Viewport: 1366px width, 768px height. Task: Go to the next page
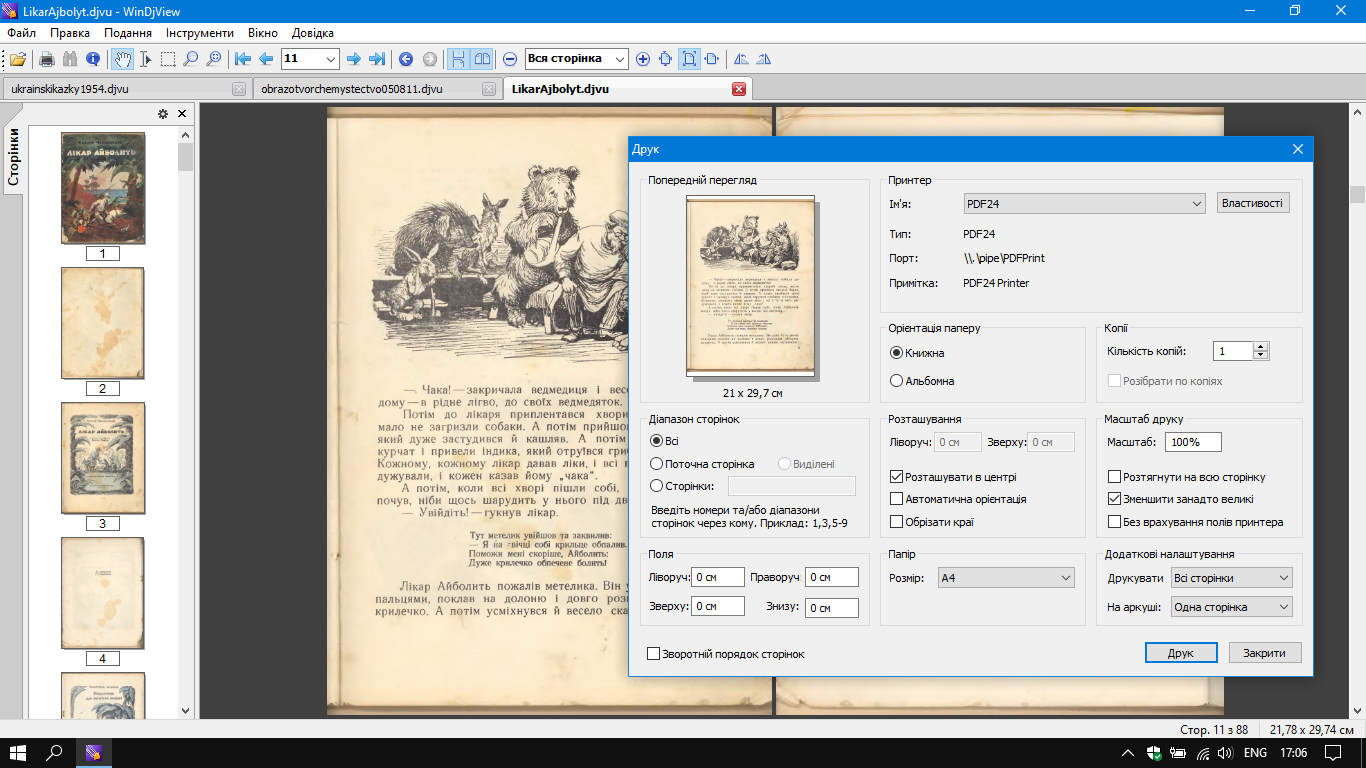(x=353, y=59)
